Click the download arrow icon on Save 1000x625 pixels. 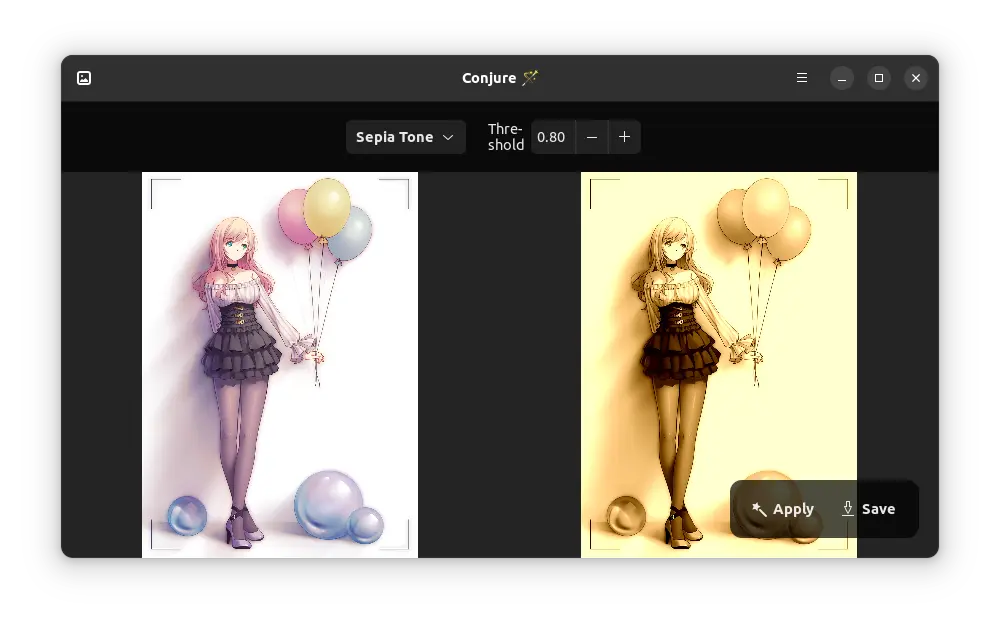(848, 508)
